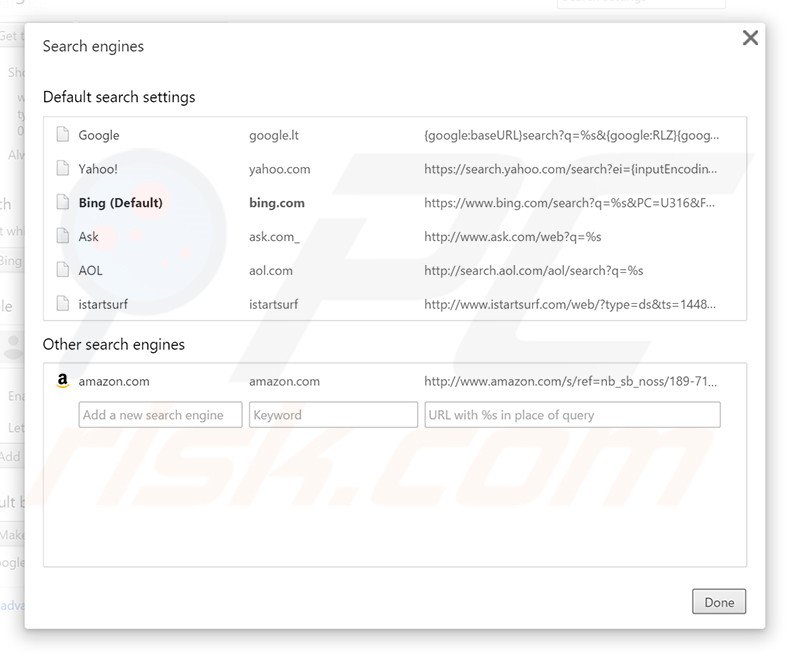Screen dimensions: 790x657
Task: Click the page icon beside AOL
Action: tap(62, 270)
